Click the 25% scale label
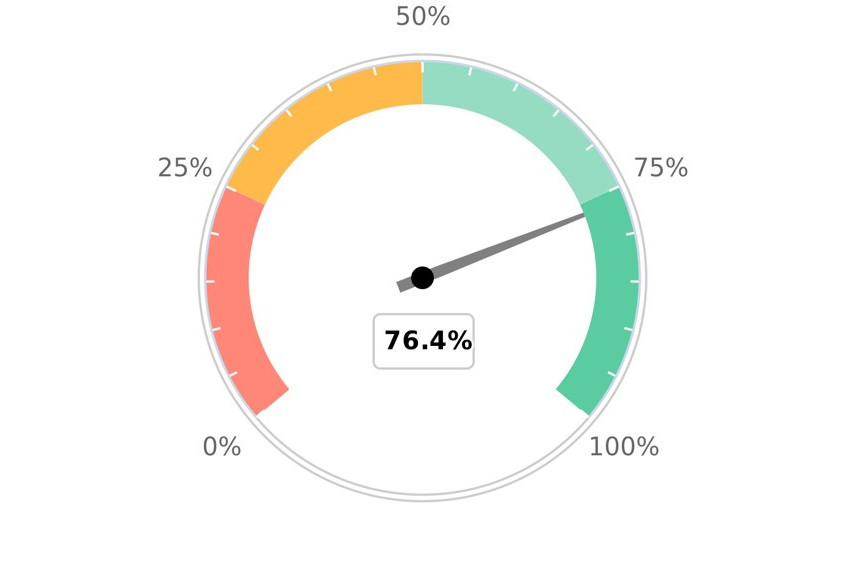 pyautogui.click(x=185, y=168)
